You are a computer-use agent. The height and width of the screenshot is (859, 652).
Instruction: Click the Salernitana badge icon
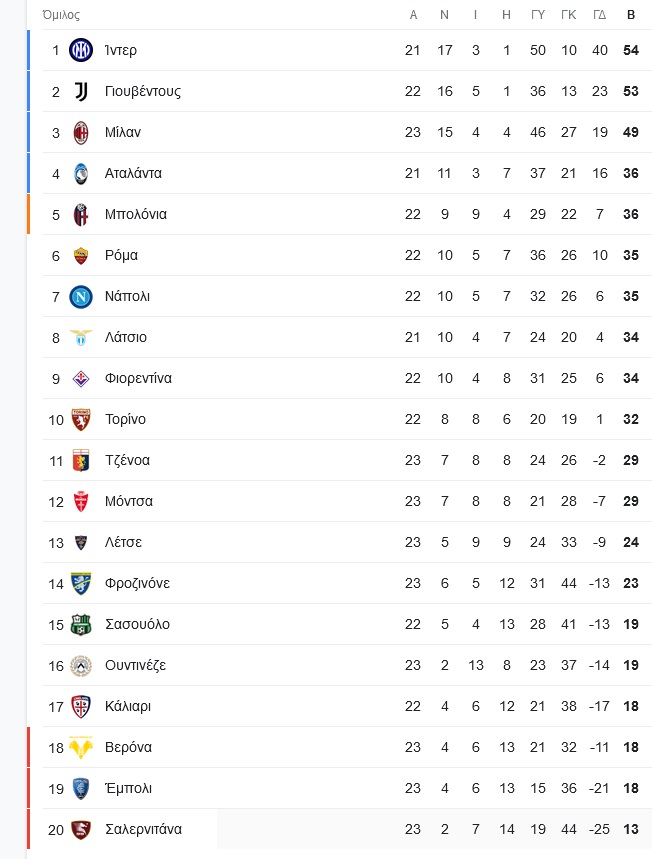[81, 829]
